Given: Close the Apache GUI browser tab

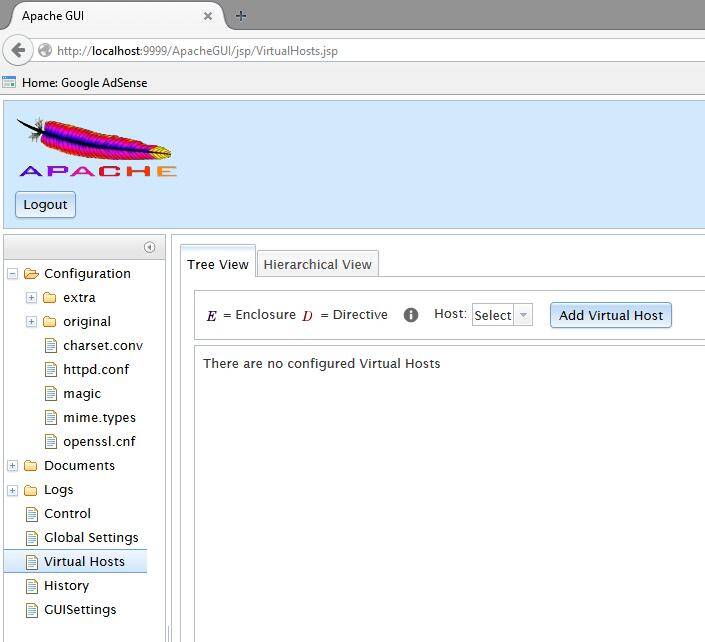Looking at the screenshot, I should [x=208, y=16].
